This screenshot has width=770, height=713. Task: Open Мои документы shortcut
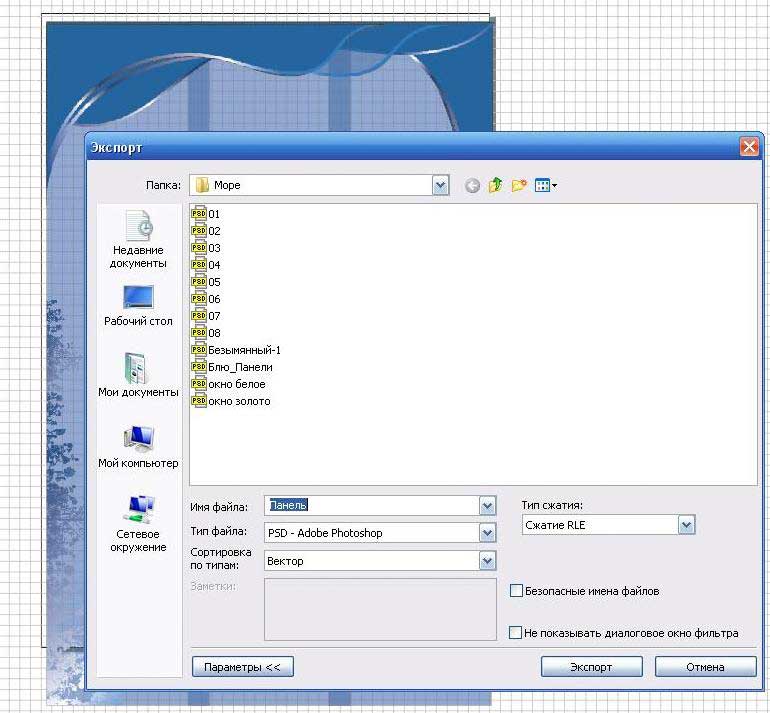click(x=138, y=375)
